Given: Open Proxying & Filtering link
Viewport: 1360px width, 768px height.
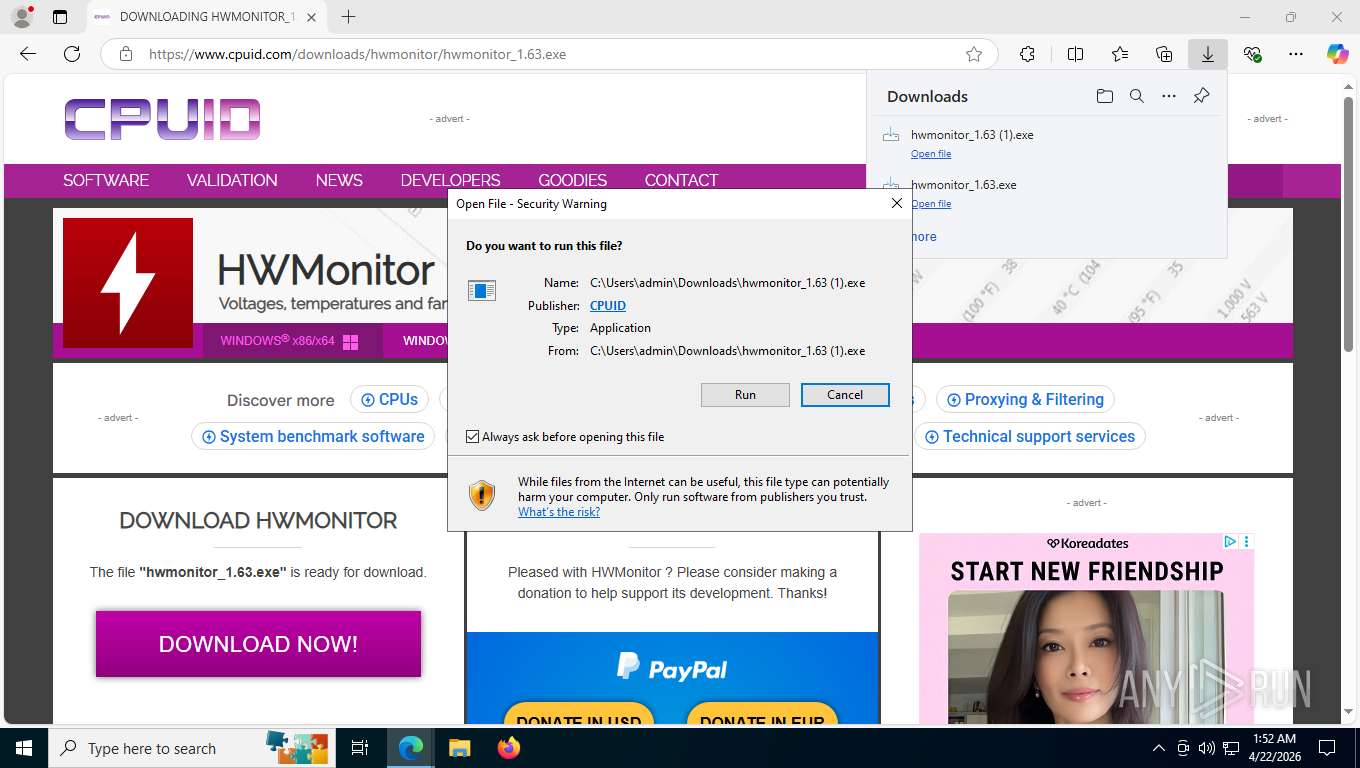Looking at the screenshot, I should (x=1025, y=399).
